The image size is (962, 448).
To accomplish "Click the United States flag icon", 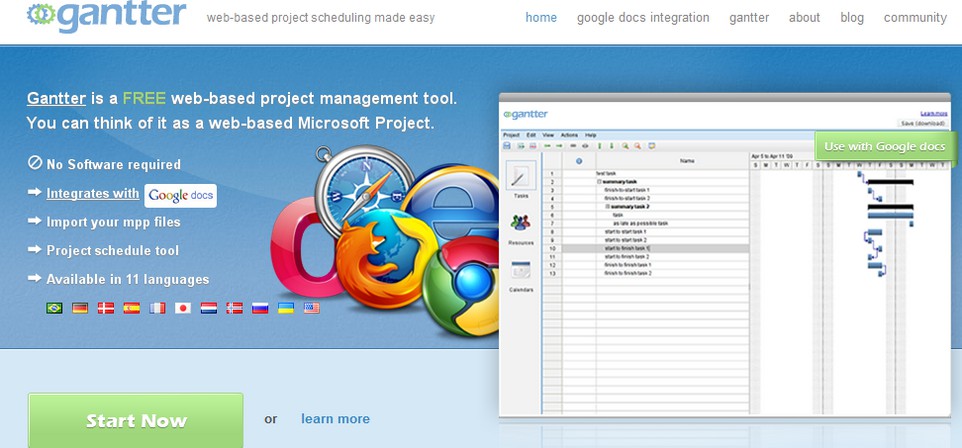I will (x=312, y=308).
